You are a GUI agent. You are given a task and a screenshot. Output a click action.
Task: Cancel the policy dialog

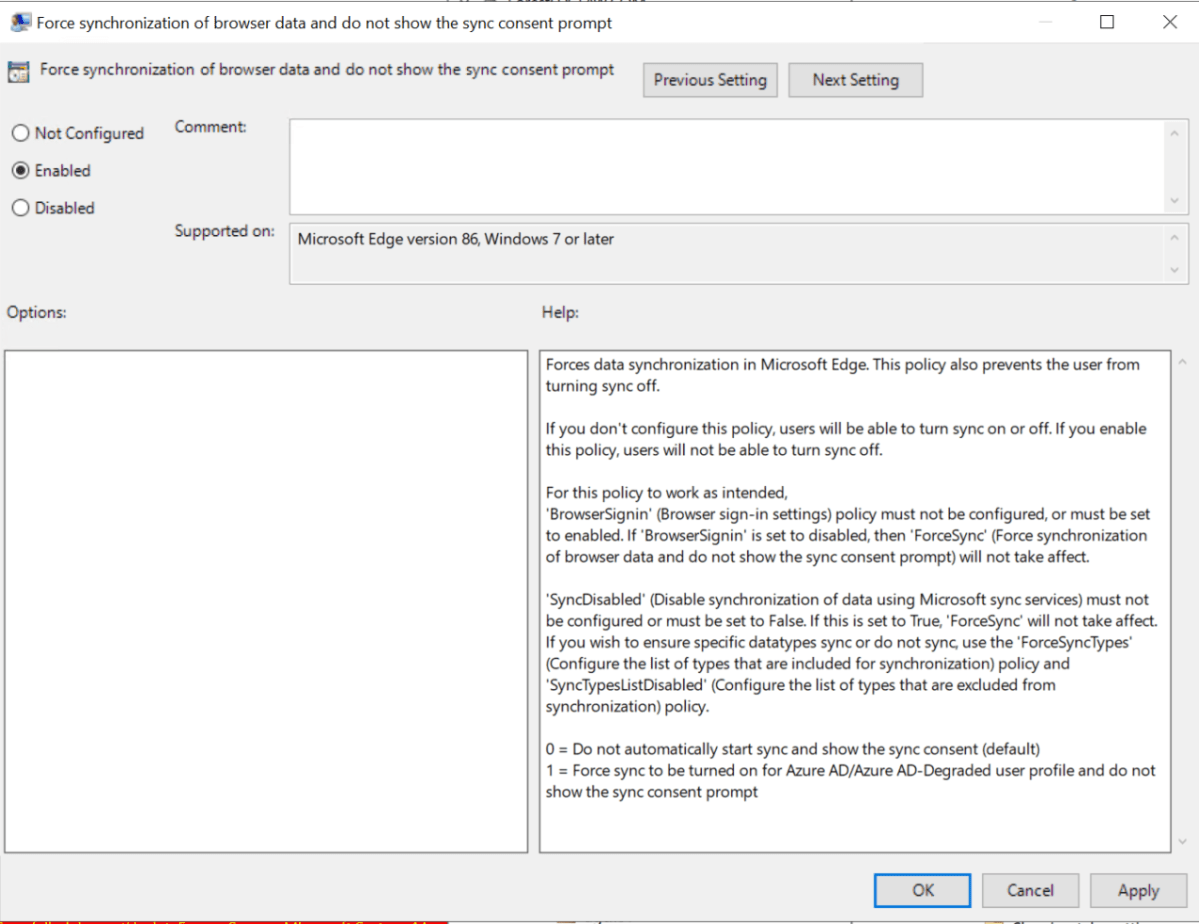click(1030, 890)
